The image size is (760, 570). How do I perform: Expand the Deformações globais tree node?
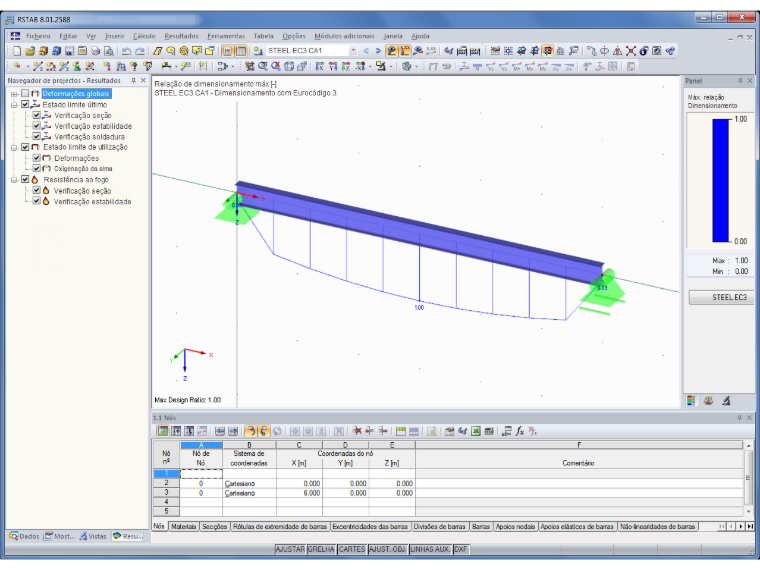14,94
